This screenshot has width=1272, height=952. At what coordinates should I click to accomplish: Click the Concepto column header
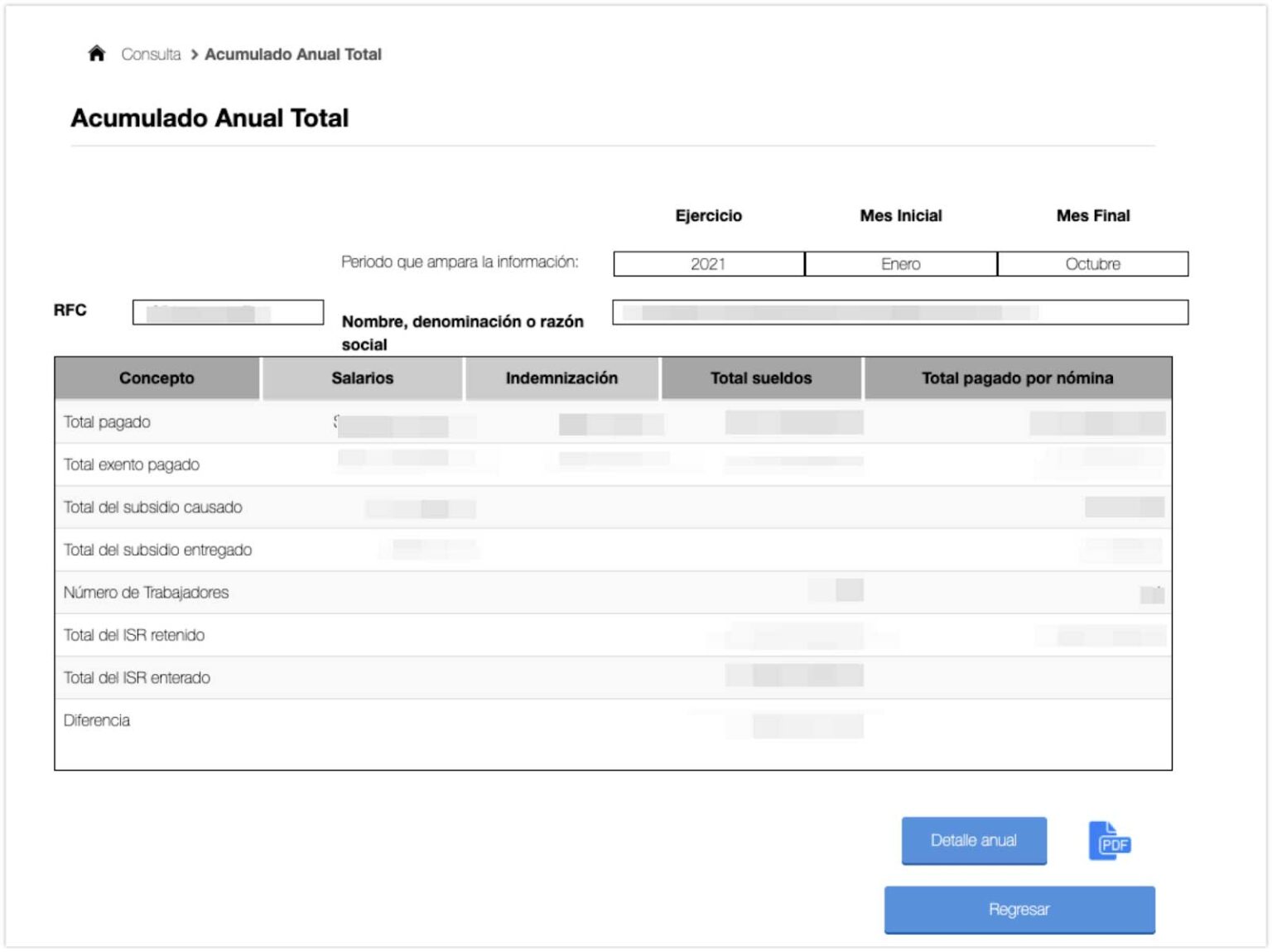(157, 378)
